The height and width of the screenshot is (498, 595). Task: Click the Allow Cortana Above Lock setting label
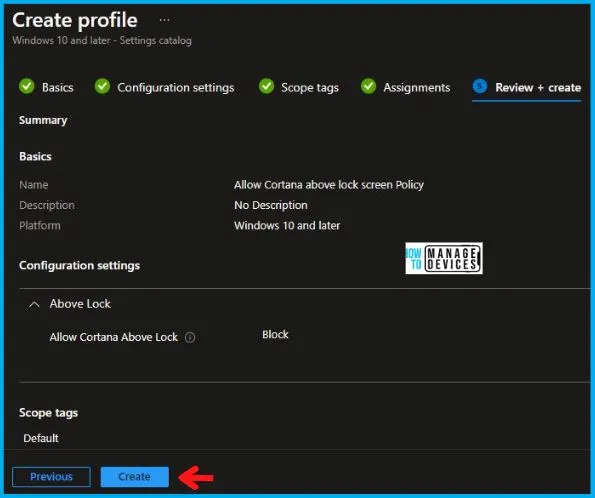pyautogui.click(x=113, y=337)
